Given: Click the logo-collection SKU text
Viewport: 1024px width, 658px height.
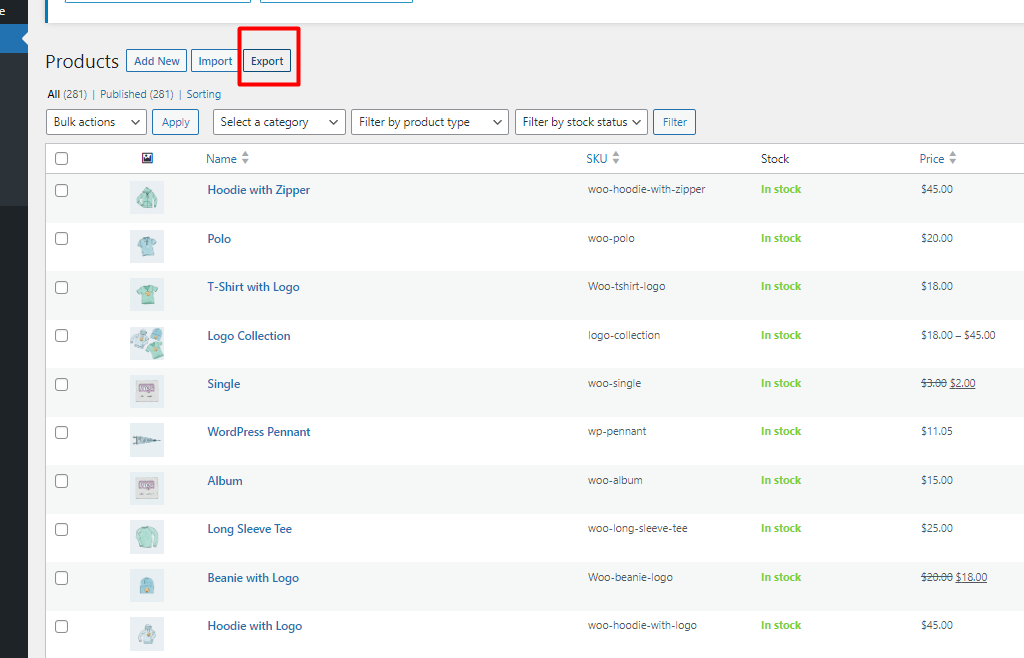Looking at the screenshot, I should pos(624,335).
